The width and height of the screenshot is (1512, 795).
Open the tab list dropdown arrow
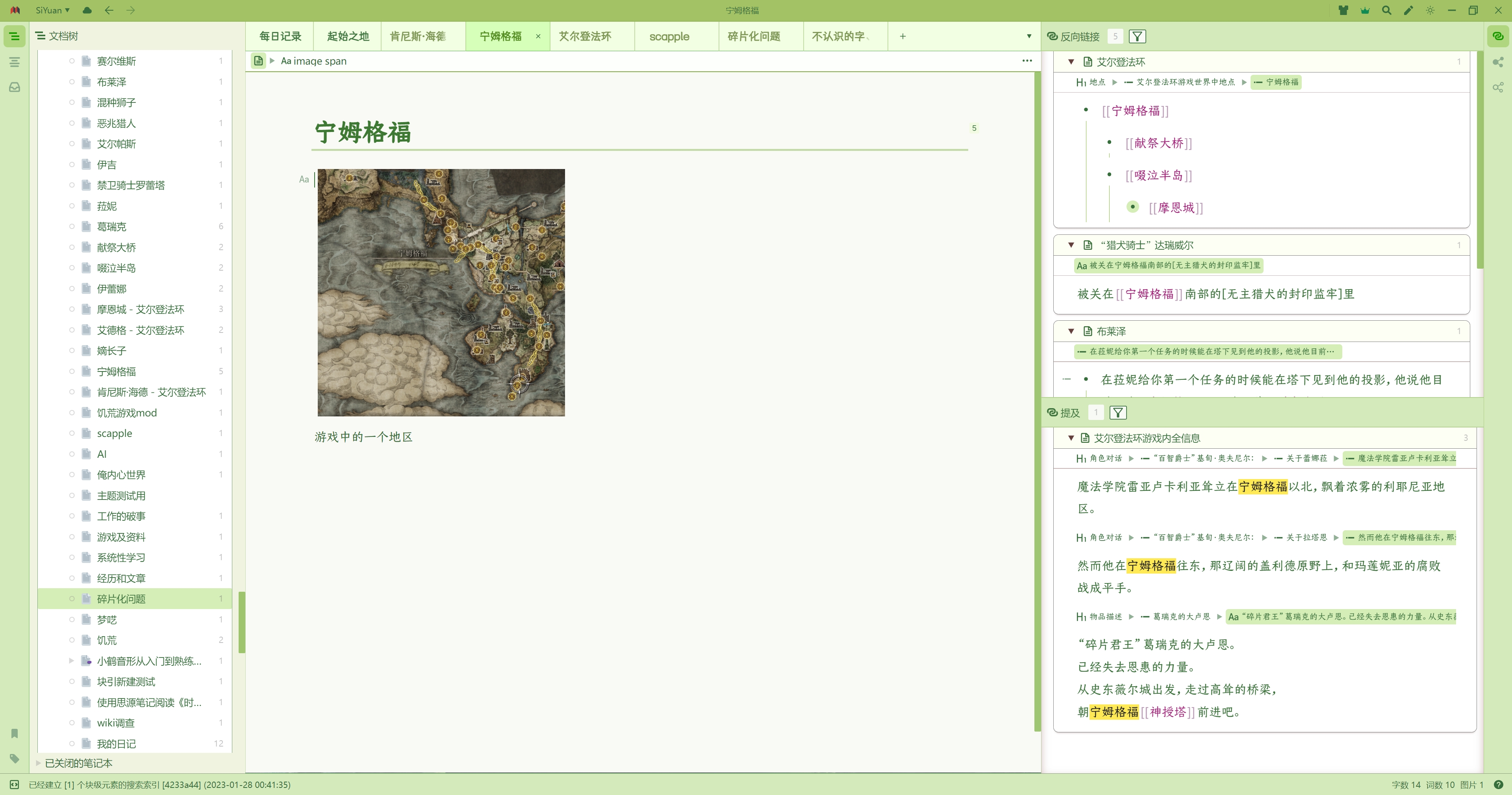(1028, 36)
